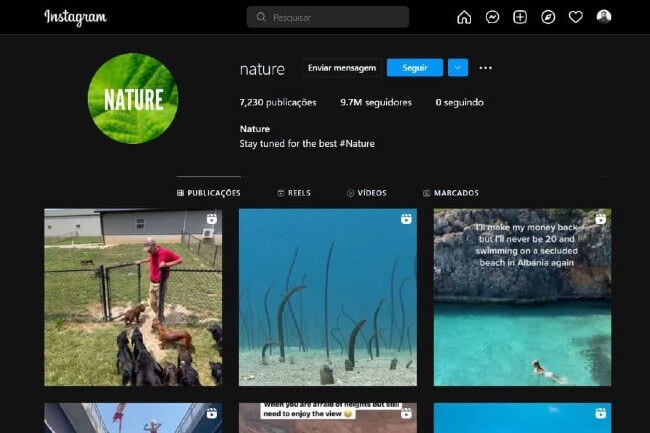Viewport: 650px width, 433px height.
Task: Open your profile avatar menu
Action: click(x=604, y=17)
